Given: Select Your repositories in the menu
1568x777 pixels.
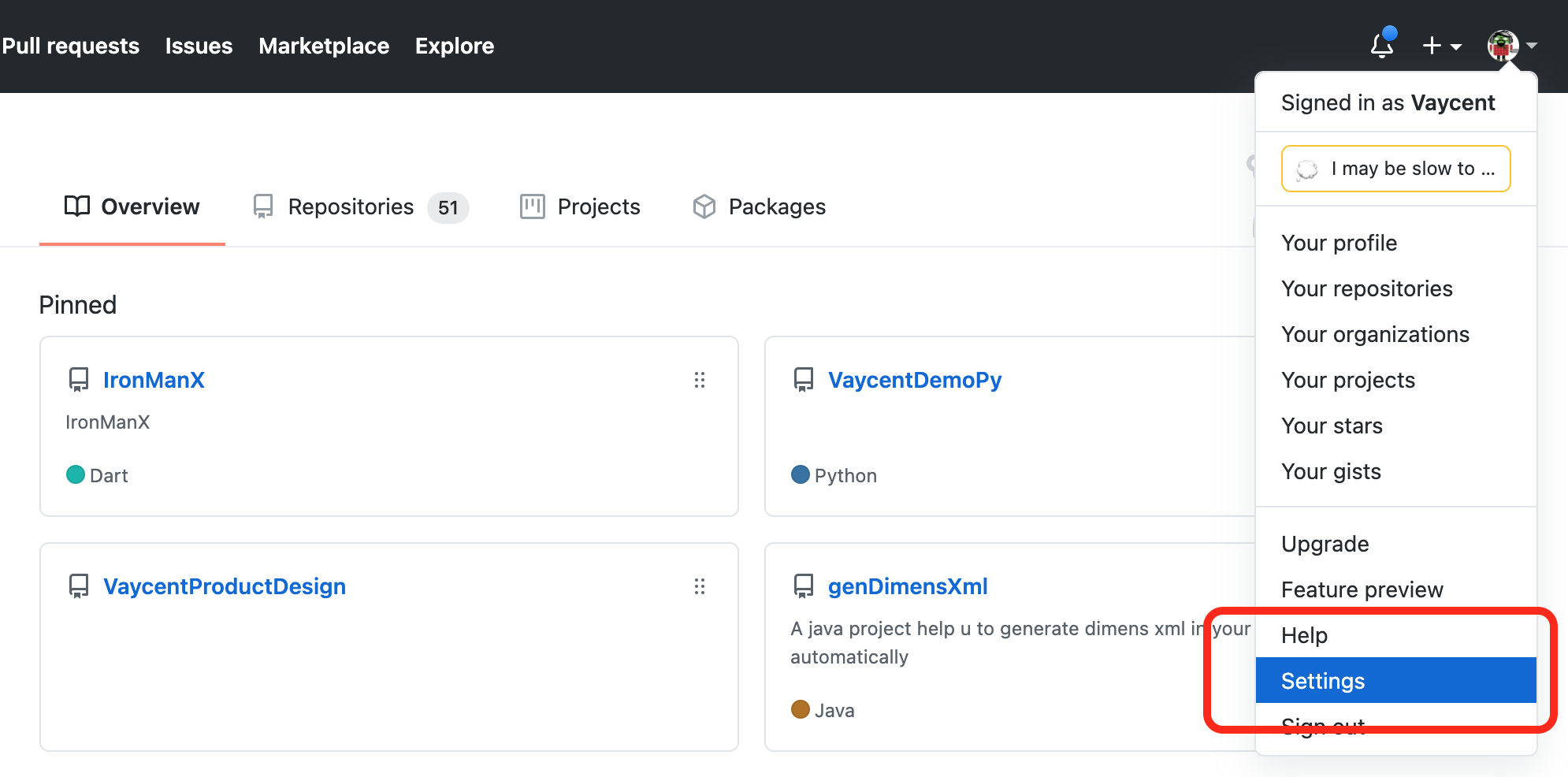Looking at the screenshot, I should tap(1395, 288).
